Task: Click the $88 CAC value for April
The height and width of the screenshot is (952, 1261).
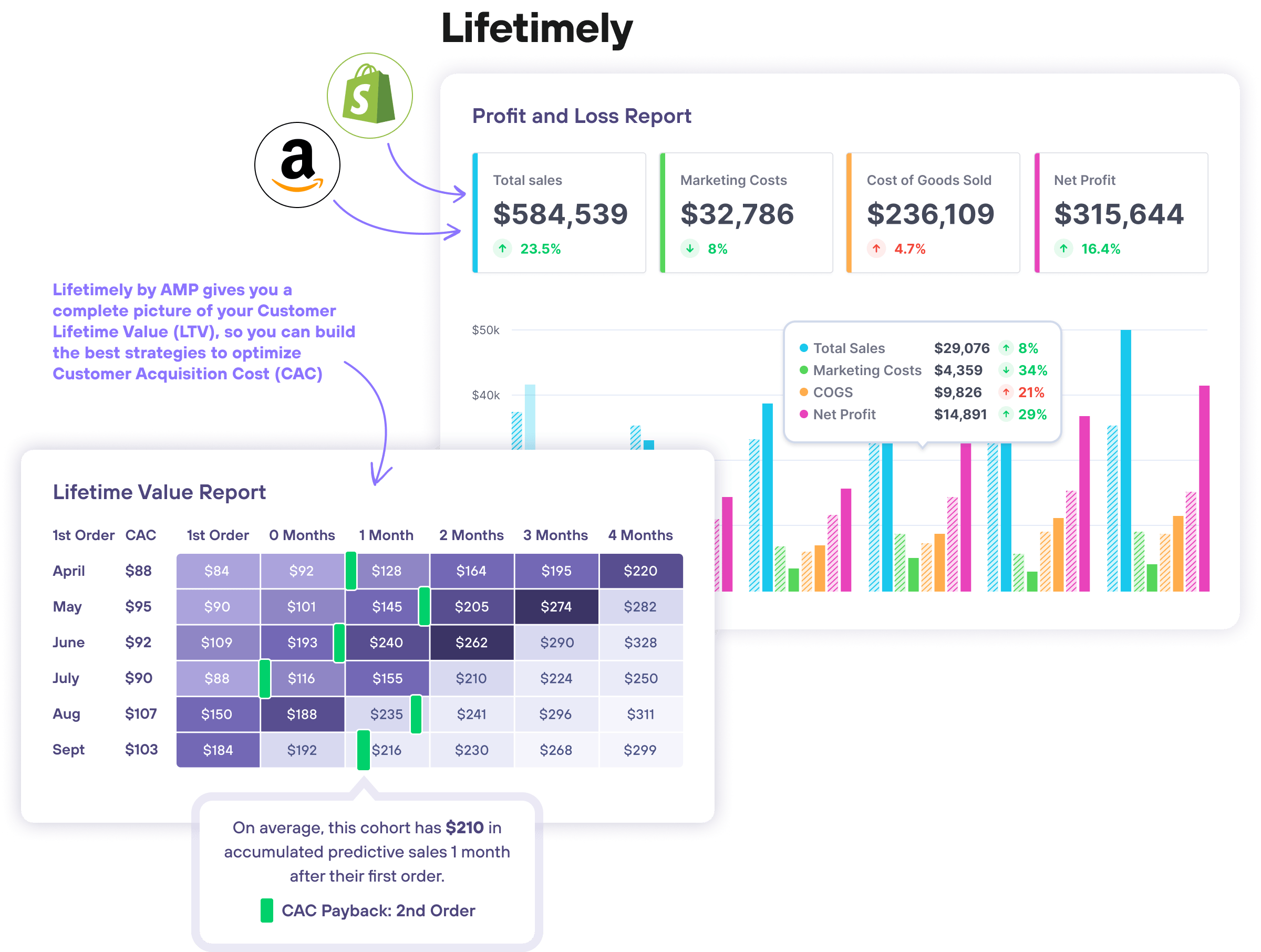Action: [139, 571]
